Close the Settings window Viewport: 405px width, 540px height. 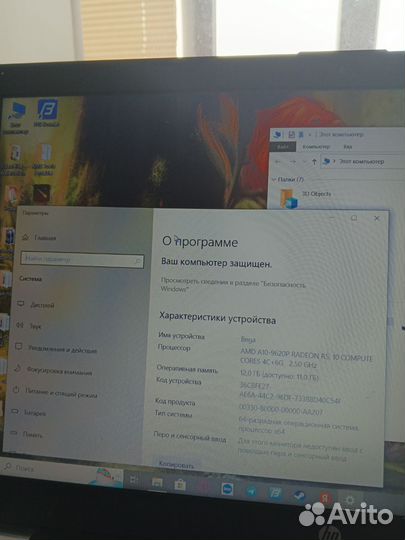point(377,218)
